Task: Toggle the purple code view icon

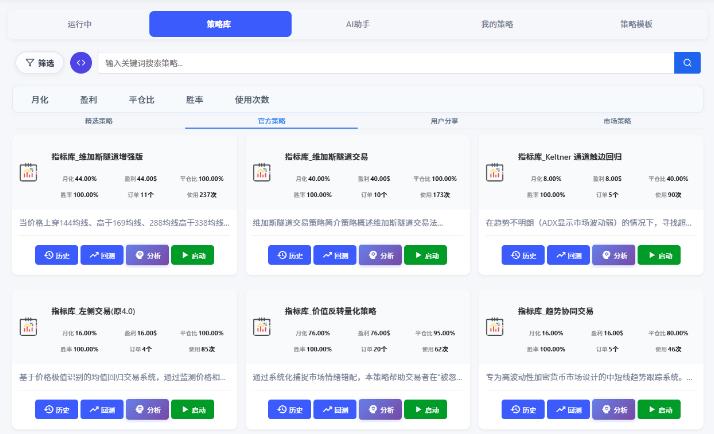Action: (x=81, y=63)
